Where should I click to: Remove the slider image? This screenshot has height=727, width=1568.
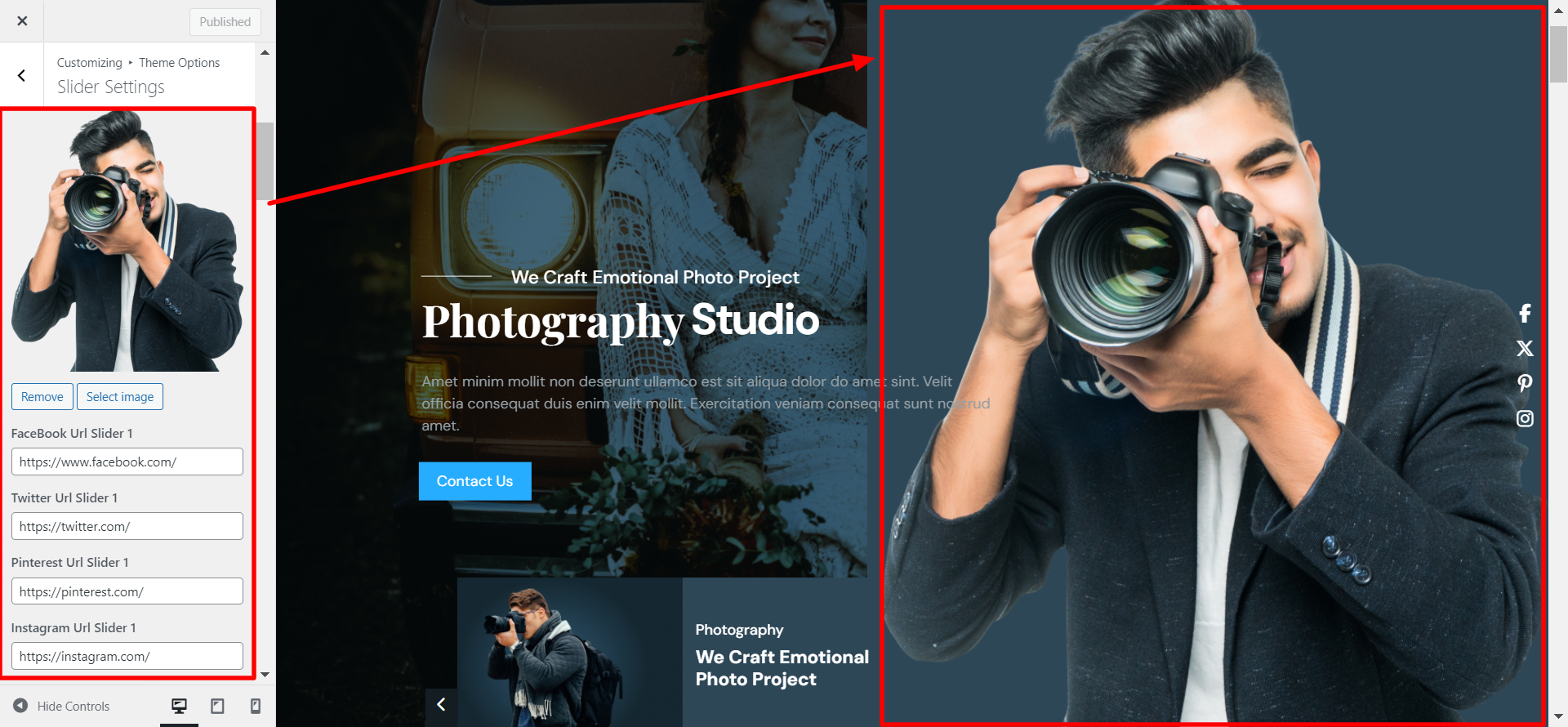click(x=42, y=397)
